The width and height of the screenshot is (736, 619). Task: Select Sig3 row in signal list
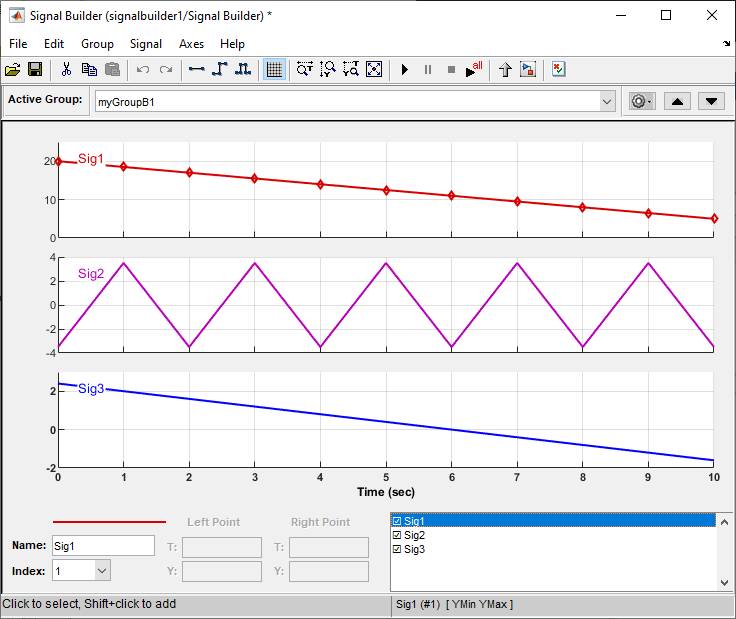(553, 550)
